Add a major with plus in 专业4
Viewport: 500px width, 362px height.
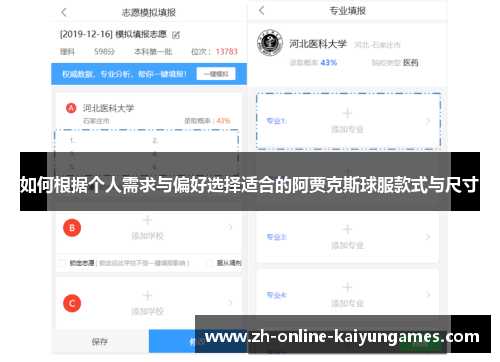pyautogui.click(x=347, y=287)
